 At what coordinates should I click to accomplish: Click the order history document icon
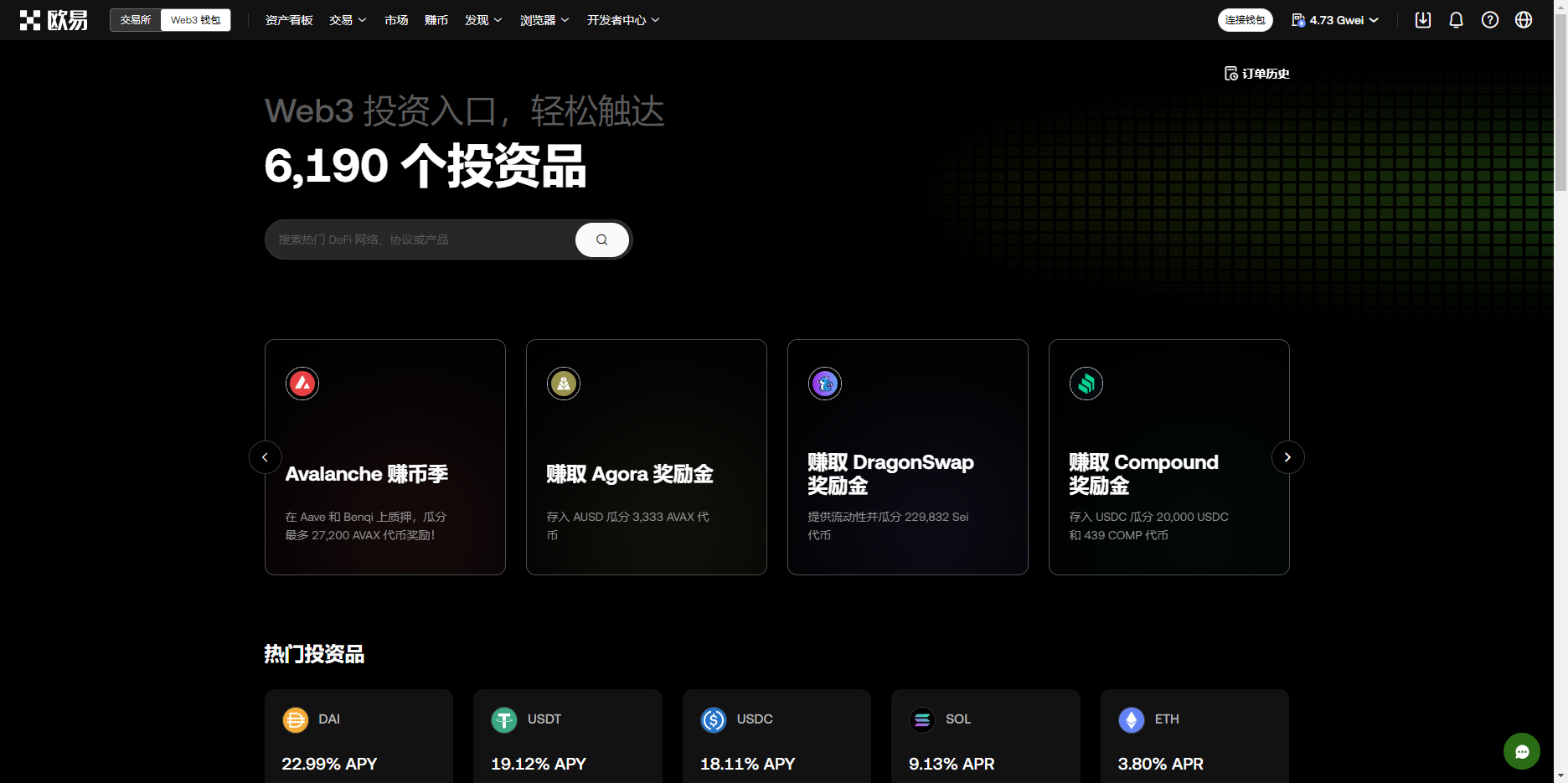pos(1231,74)
